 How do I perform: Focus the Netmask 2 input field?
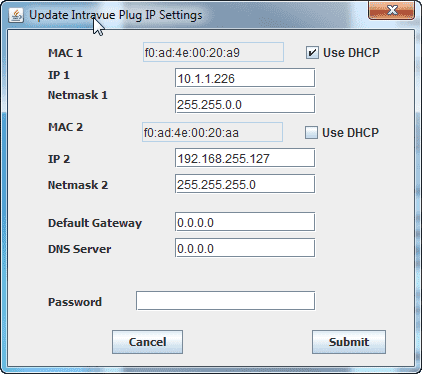[x=245, y=184]
